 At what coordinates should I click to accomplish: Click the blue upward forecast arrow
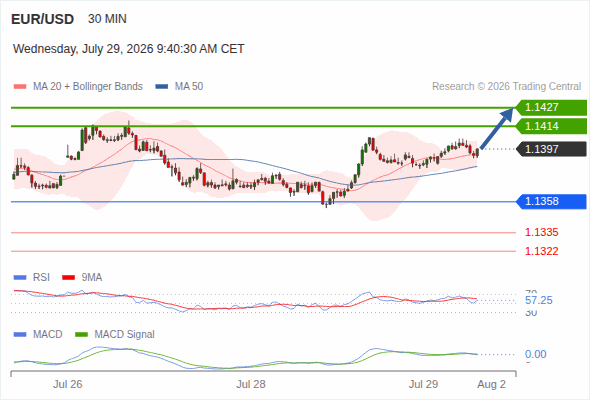point(497,128)
